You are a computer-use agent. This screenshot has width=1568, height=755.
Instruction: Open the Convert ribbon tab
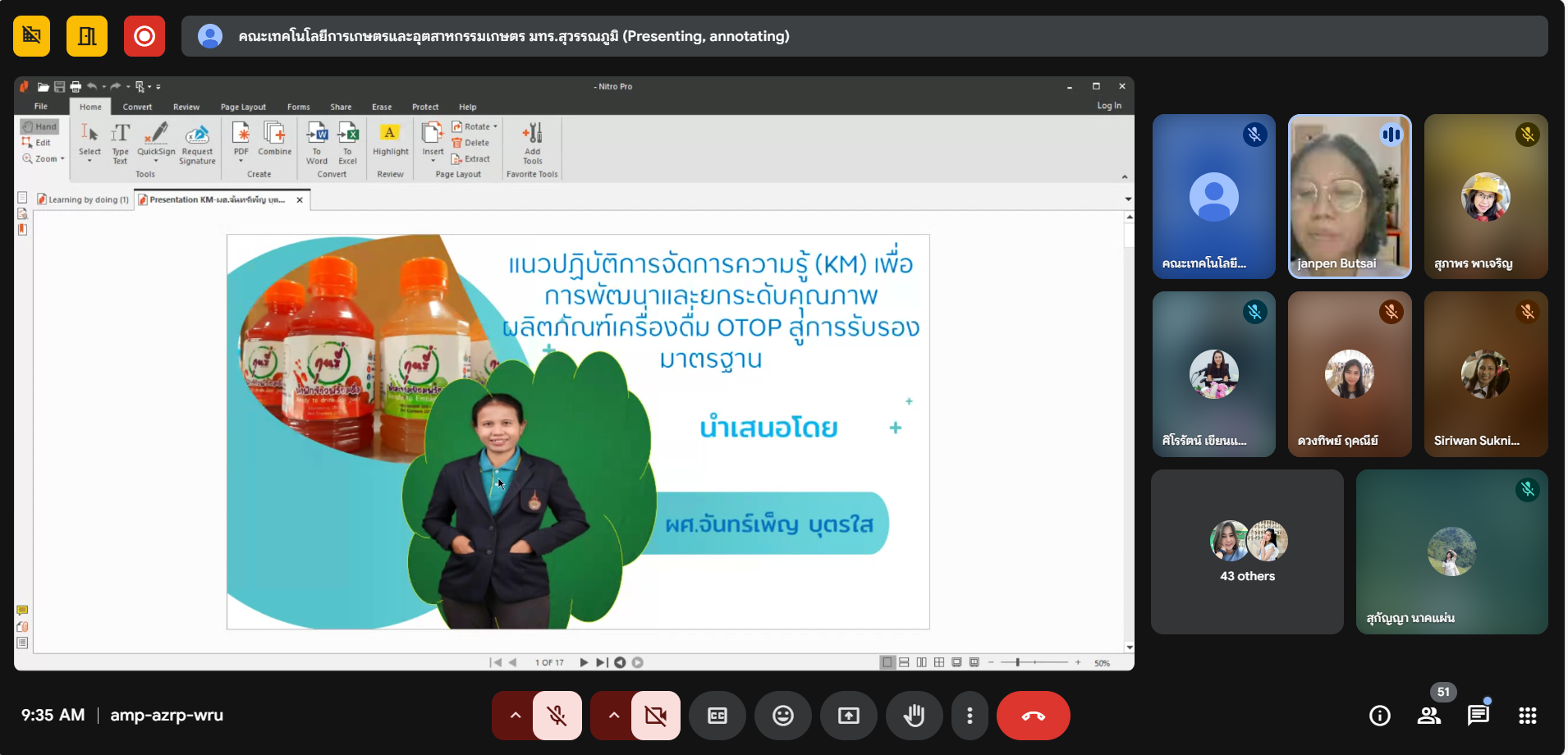tap(137, 107)
